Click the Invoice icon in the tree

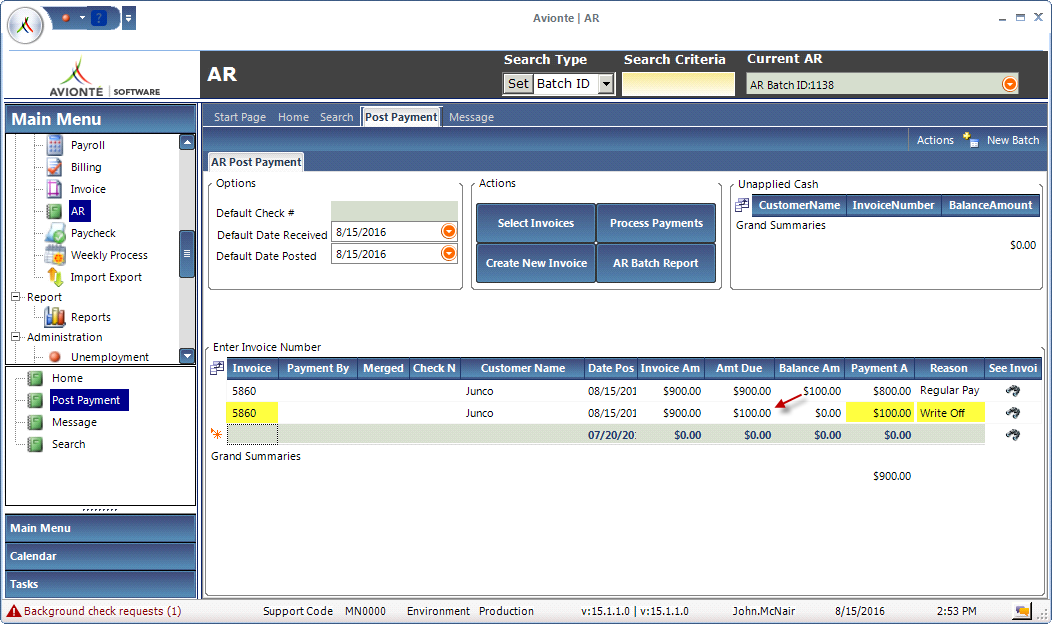(55, 190)
